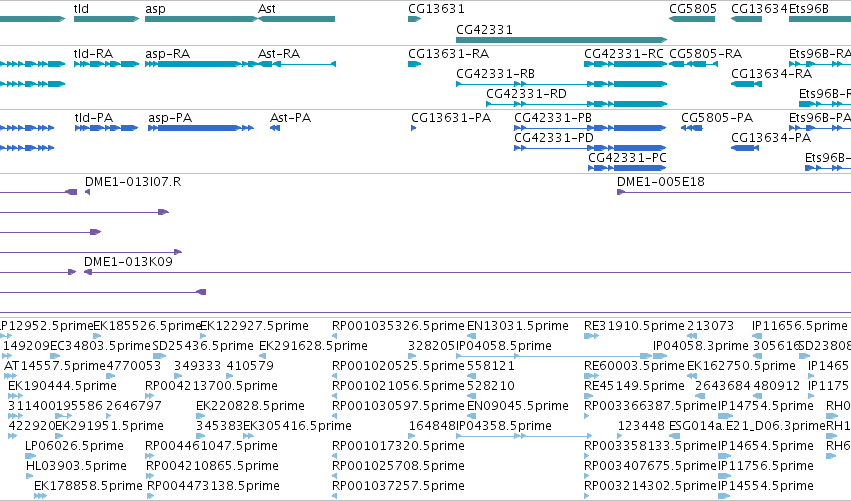
Task: Select the asp-PA coding sequence
Action: point(201,128)
